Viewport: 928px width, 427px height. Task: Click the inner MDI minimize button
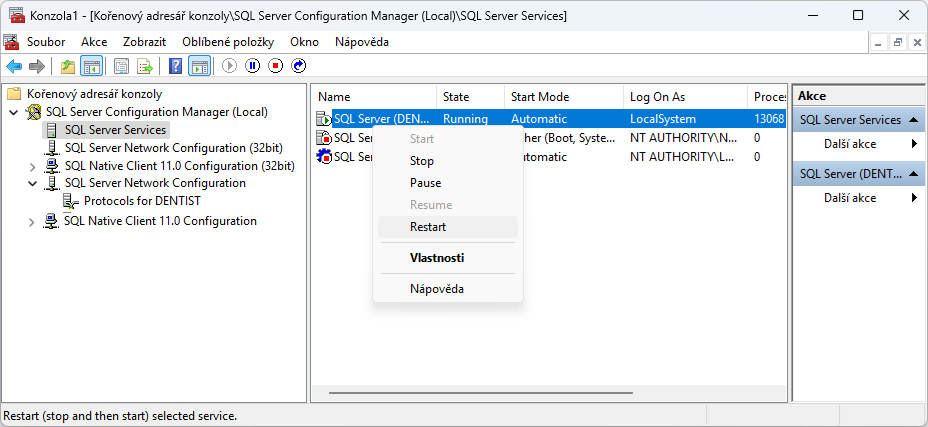[x=879, y=43]
